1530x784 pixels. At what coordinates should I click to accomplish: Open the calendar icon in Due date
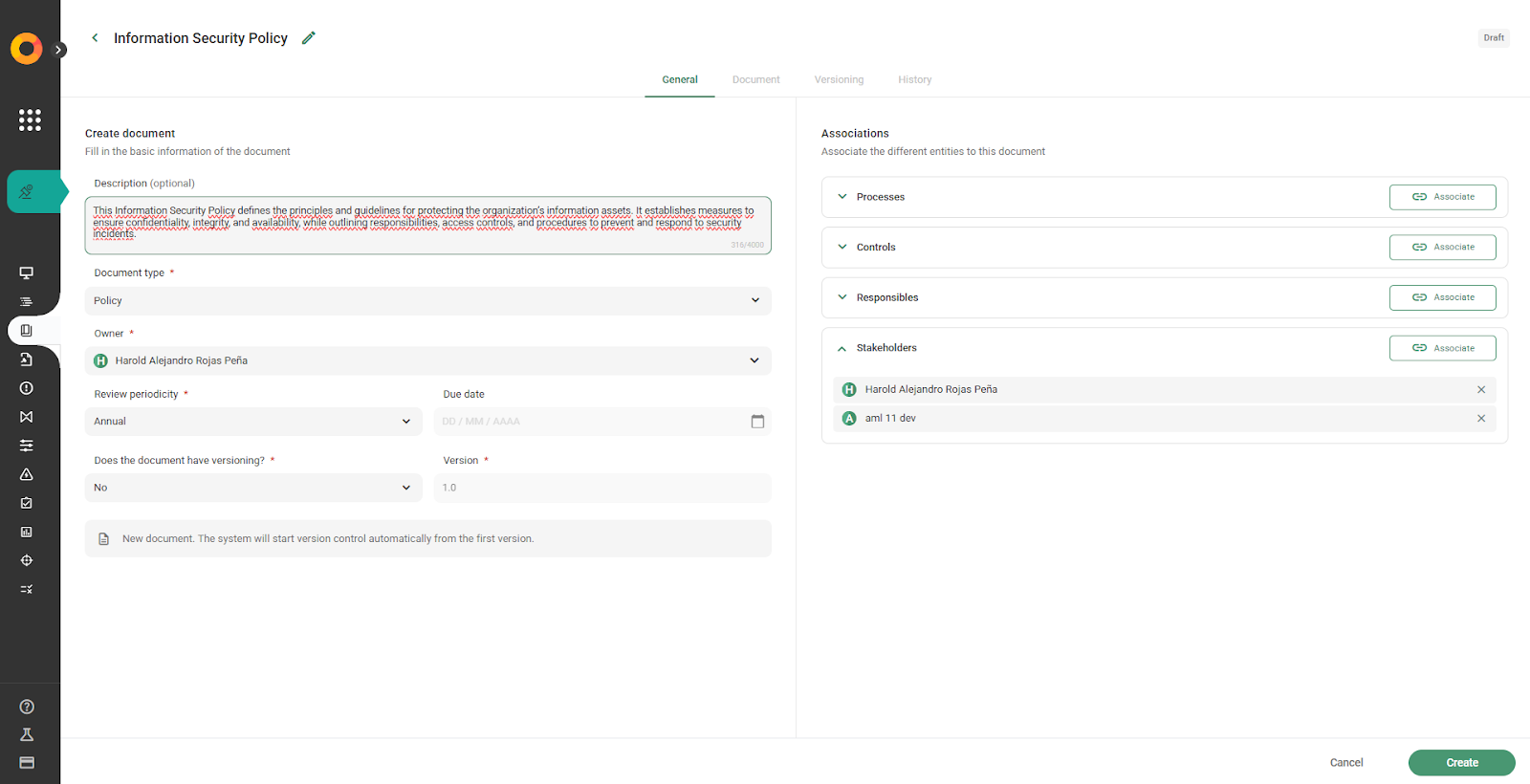tap(757, 422)
